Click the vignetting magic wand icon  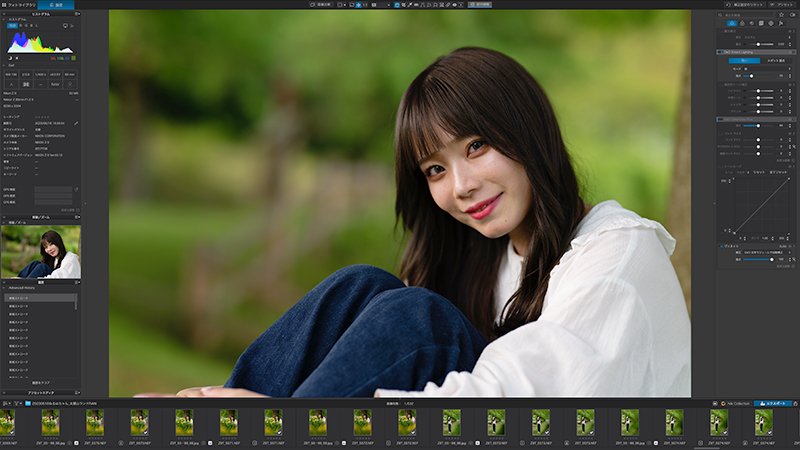pyautogui.click(x=794, y=259)
